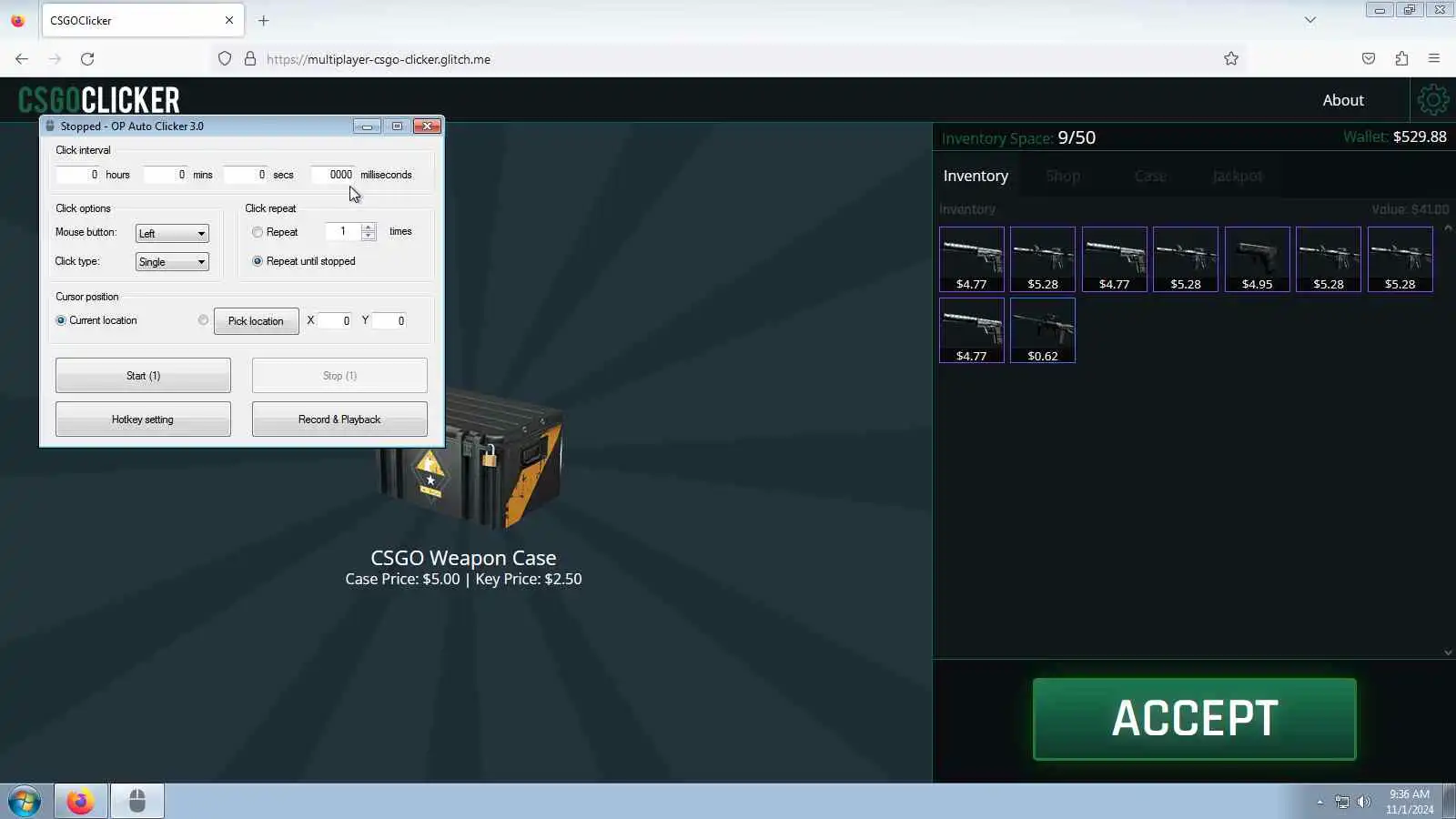Go back to the previous page
1456x819 pixels.
pos(22,59)
